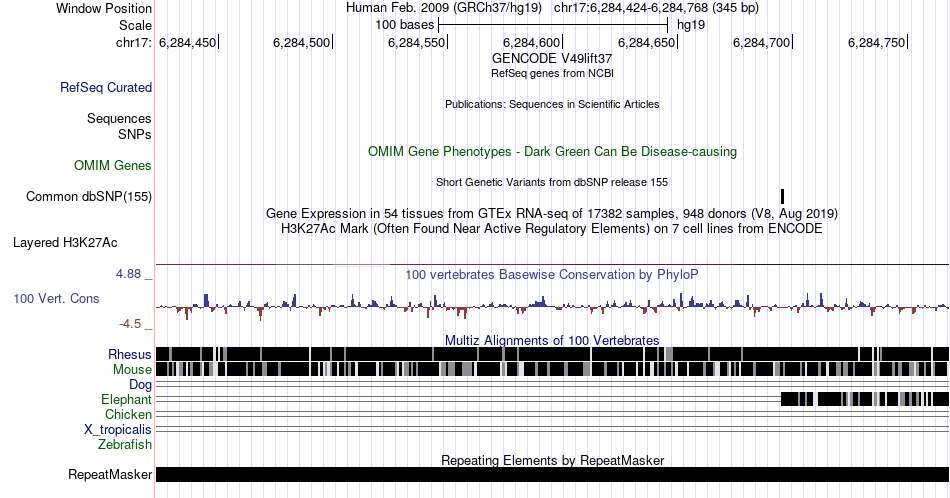
Task: Click 'Repeating Elements by RepeatMasker' title
Action: click(552, 460)
